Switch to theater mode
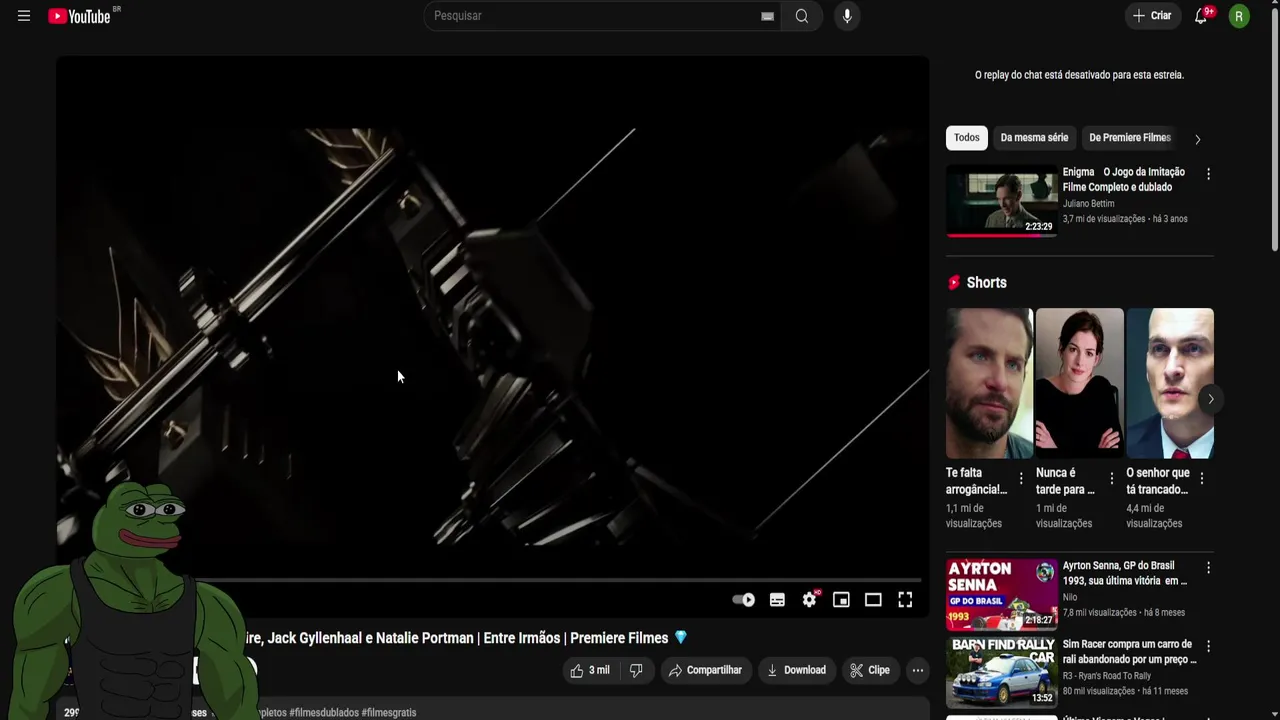Image resolution: width=1280 pixels, height=720 pixels. point(873,600)
